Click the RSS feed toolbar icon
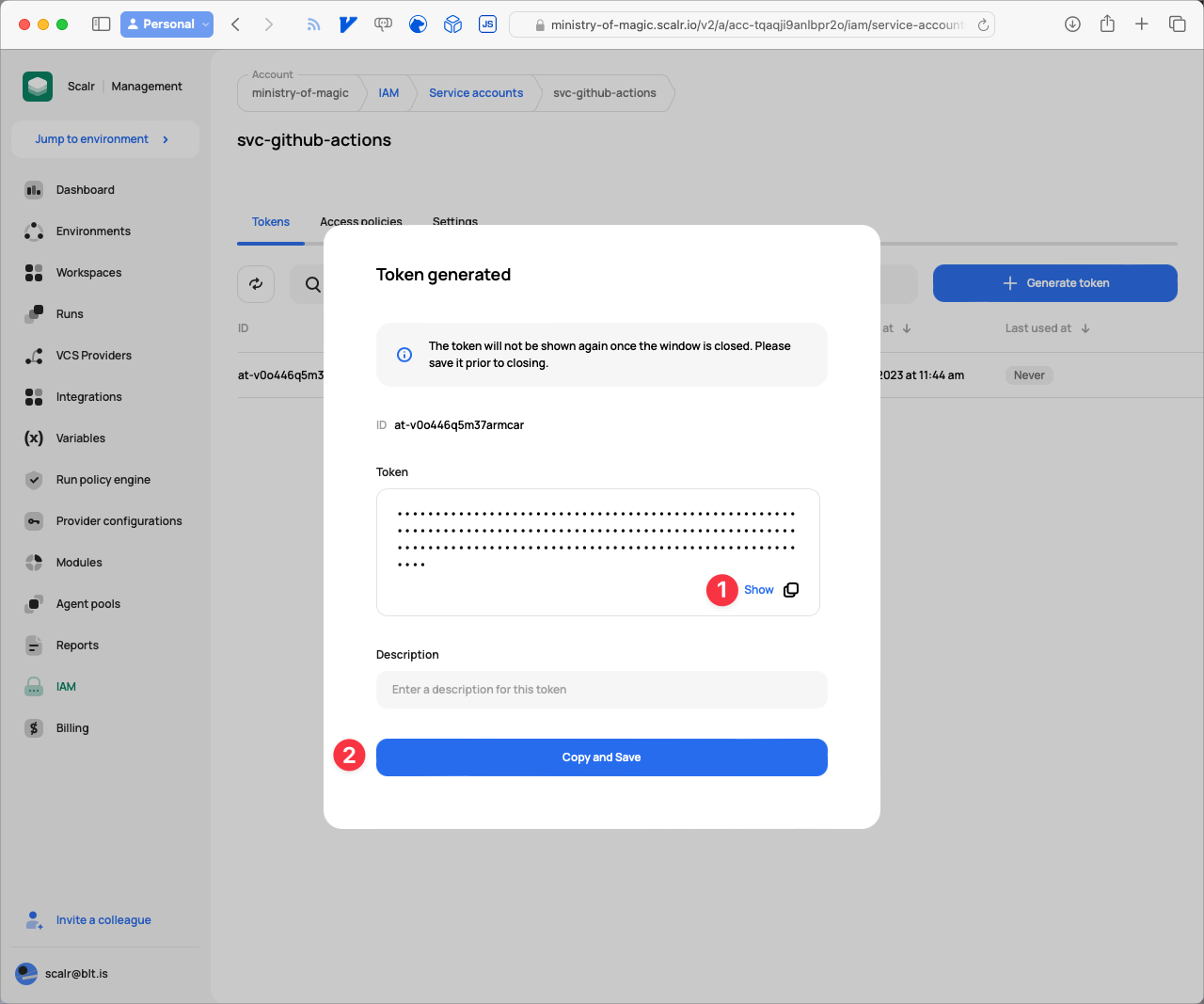This screenshot has width=1204, height=1004. click(313, 24)
